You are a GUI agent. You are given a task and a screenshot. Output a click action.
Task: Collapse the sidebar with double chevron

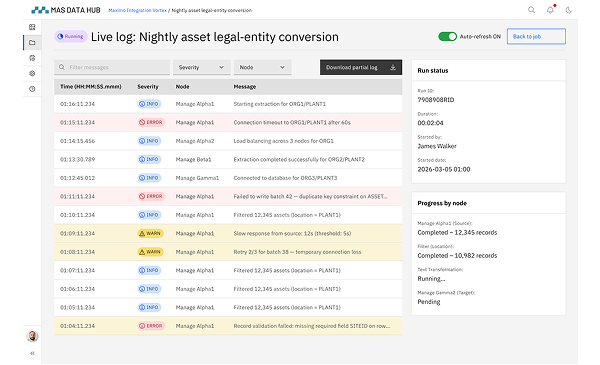[32, 353]
